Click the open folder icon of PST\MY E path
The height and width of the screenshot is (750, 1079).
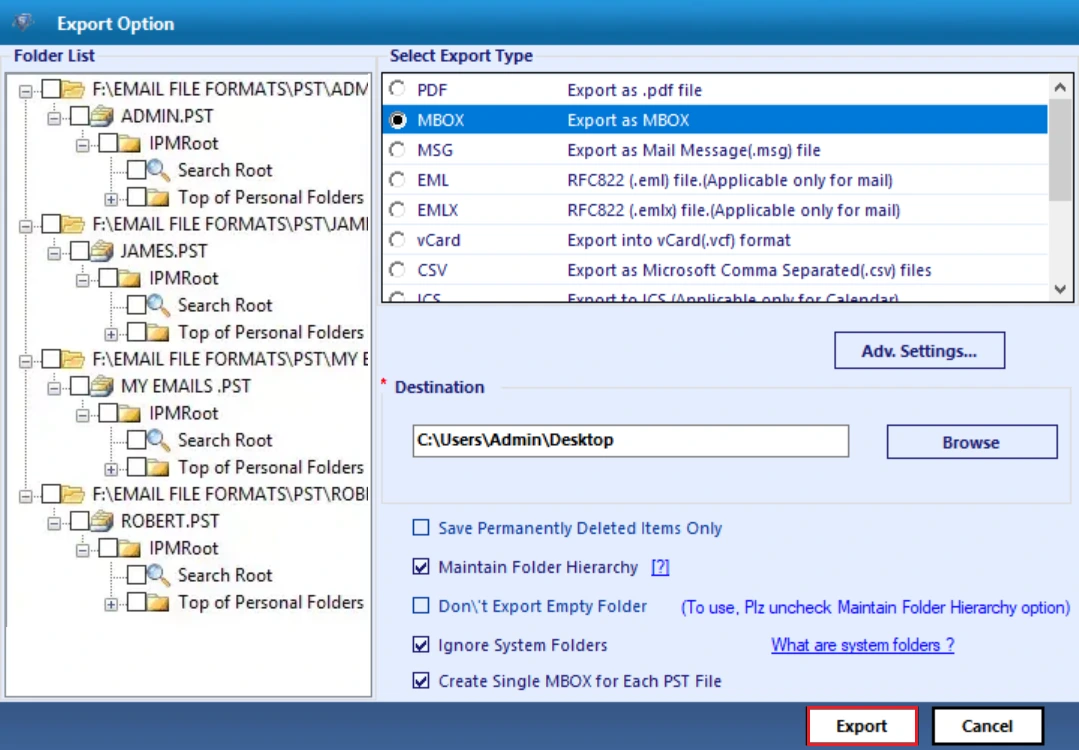[x=73, y=358]
